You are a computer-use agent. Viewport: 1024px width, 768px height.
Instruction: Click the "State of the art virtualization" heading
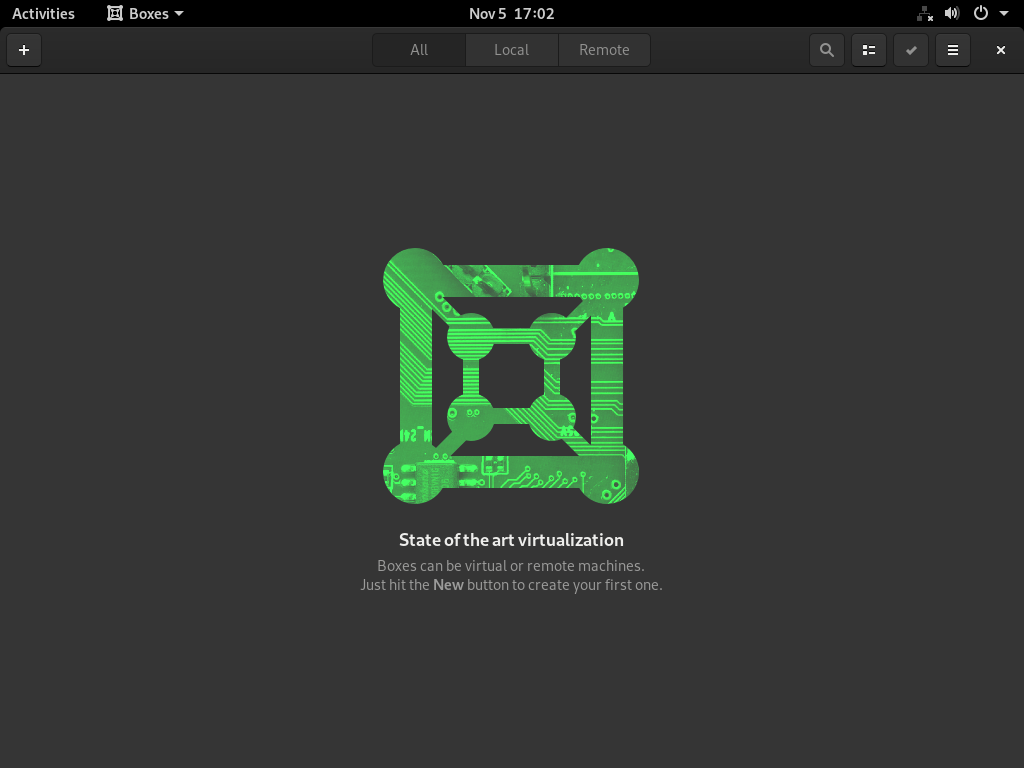(511, 540)
